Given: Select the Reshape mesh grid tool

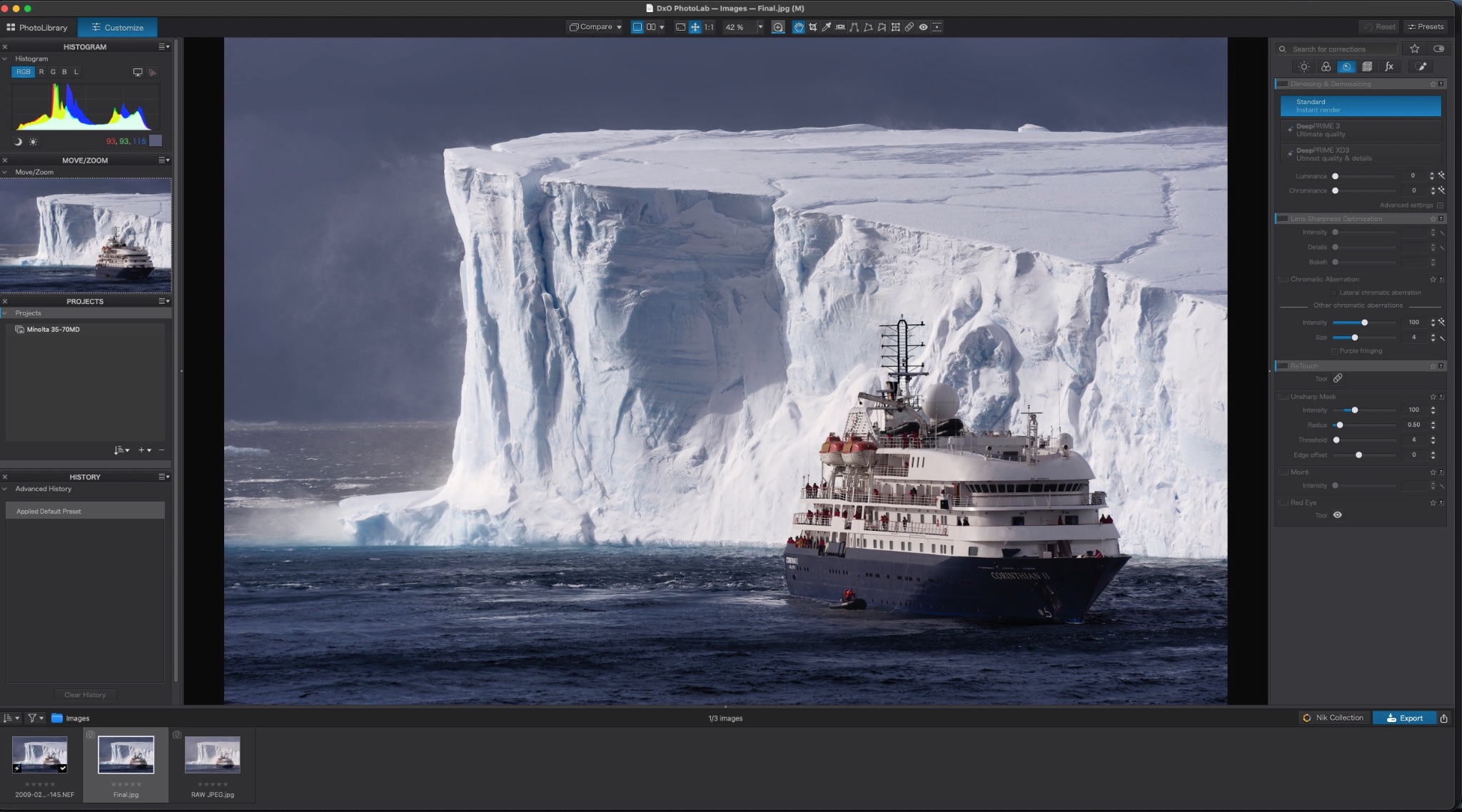Looking at the screenshot, I should [895, 27].
